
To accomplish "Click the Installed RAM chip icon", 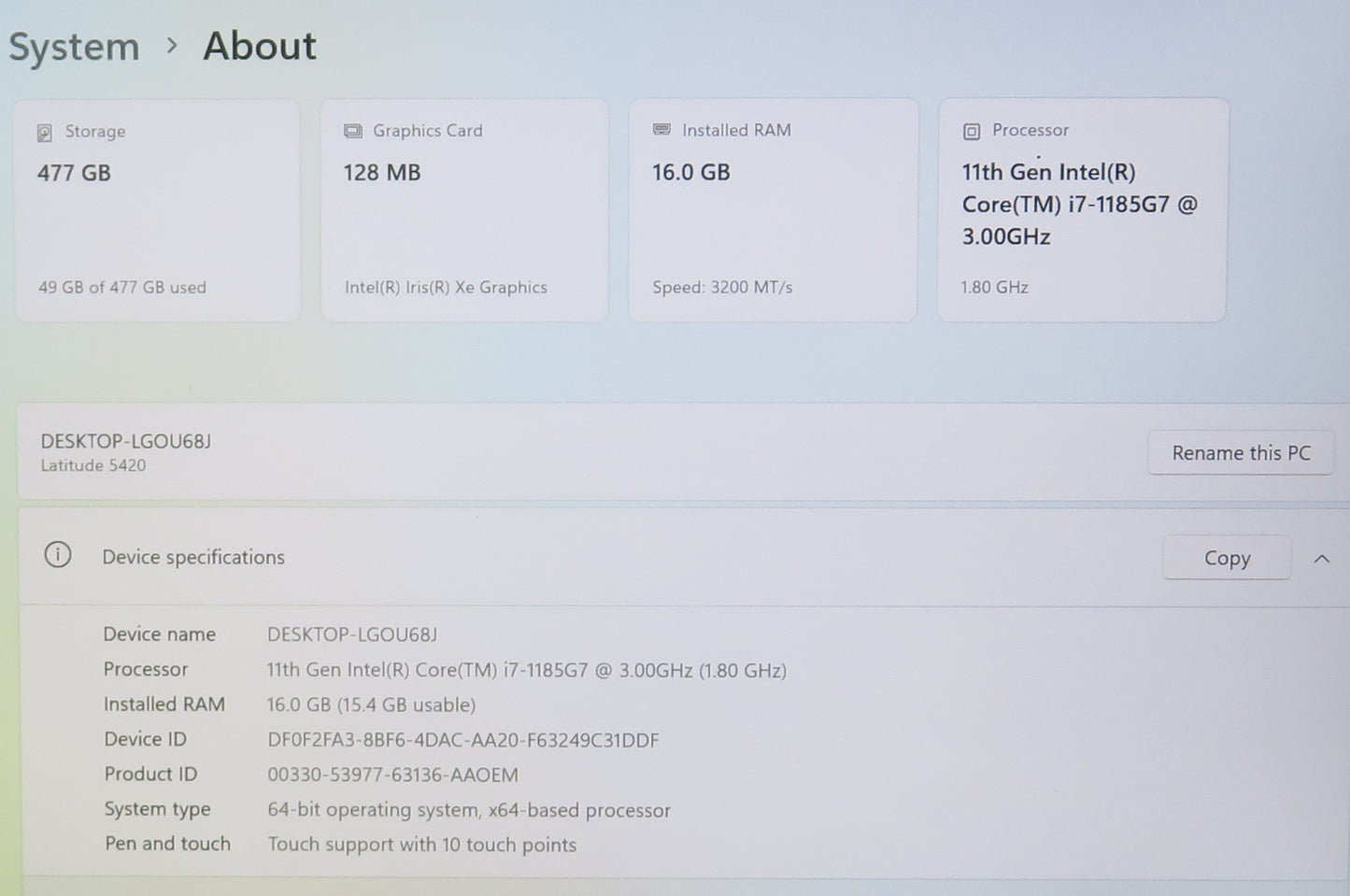I will point(661,130).
